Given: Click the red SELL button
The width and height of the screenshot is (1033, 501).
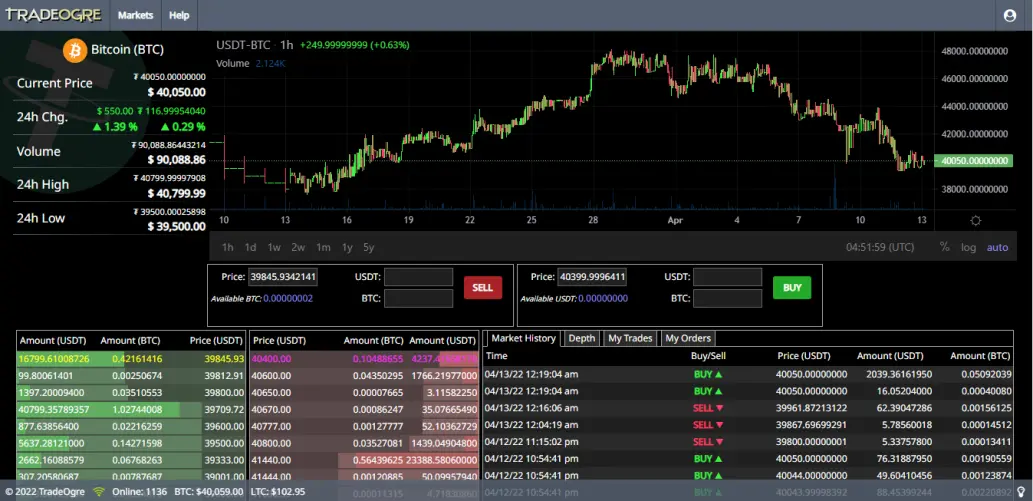Looking at the screenshot, I should [x=482, y=288].
